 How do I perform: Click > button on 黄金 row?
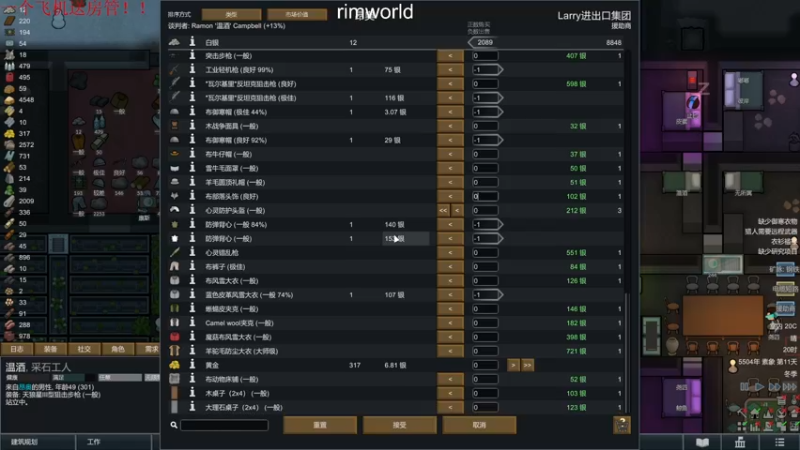coord(513,365)
